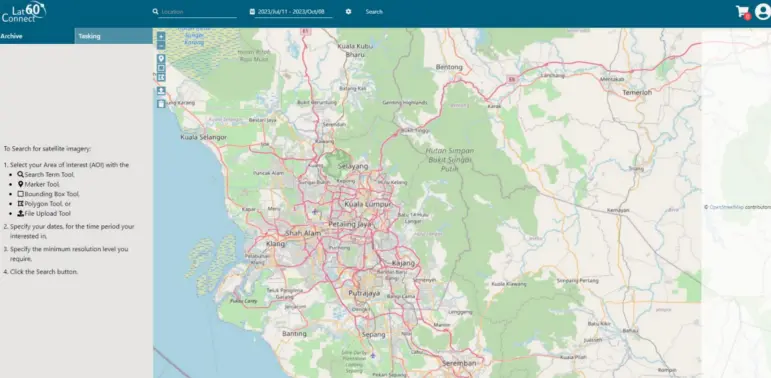Click the calendar icon beside date range
This screenshot has height=378, width=771.
pyautogui.click(x=252, y=12)
